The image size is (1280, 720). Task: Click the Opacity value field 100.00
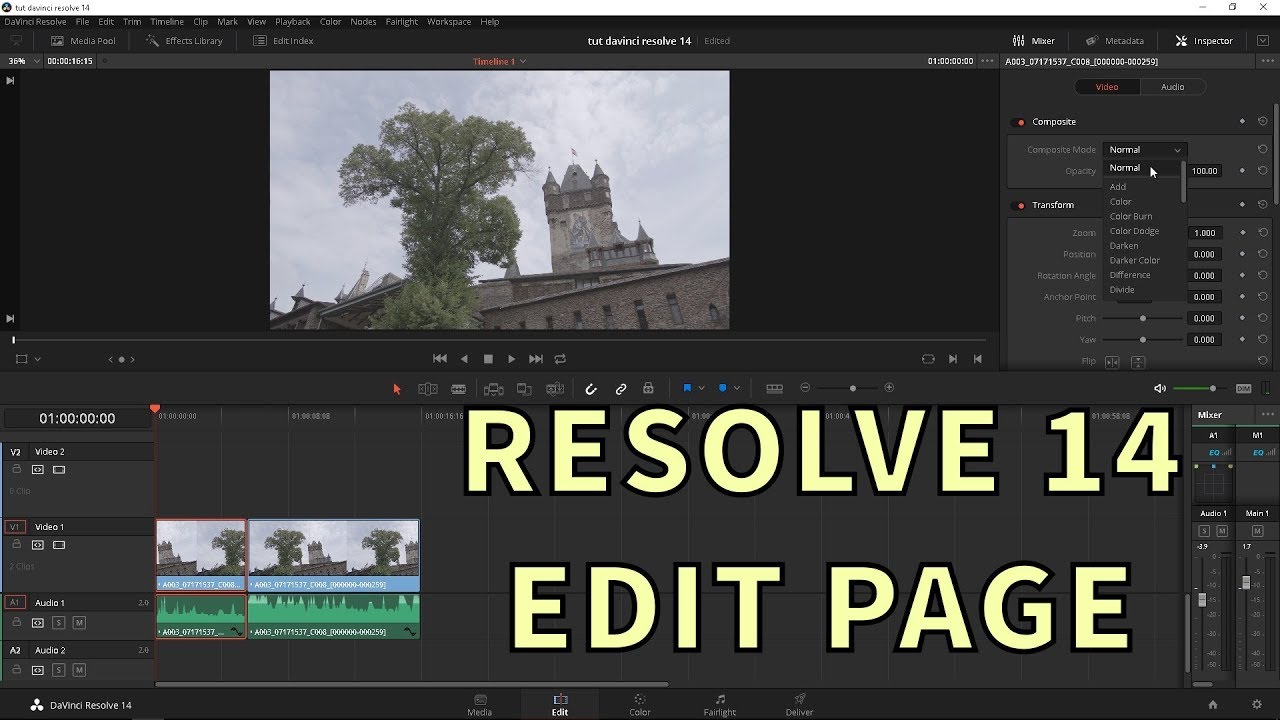[1205, 171]
